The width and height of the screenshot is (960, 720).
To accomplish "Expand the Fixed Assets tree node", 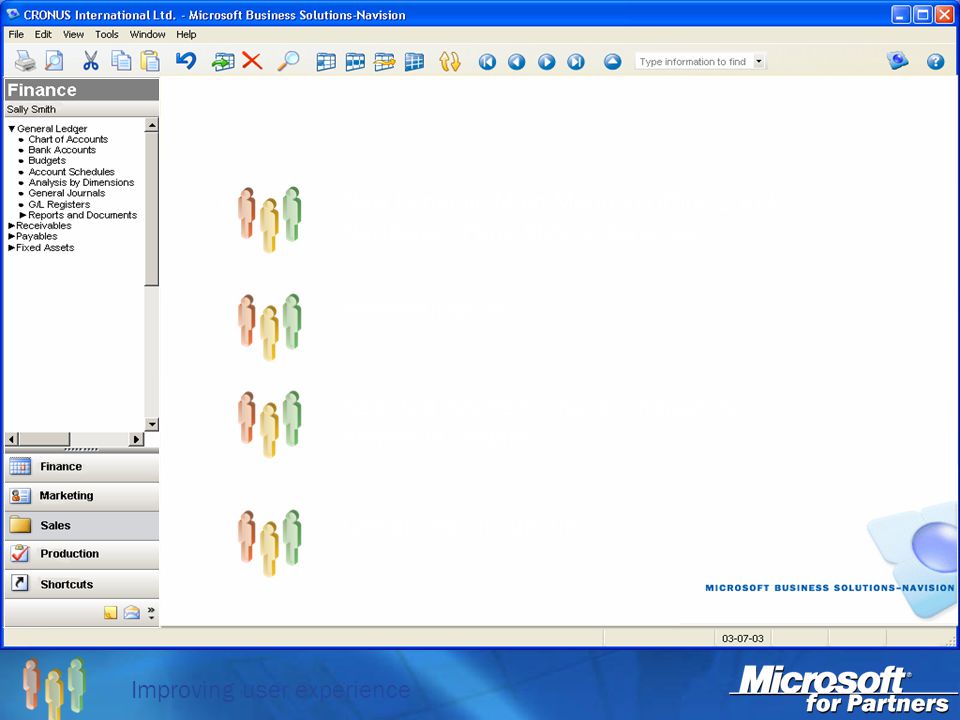I will point(11,247).
